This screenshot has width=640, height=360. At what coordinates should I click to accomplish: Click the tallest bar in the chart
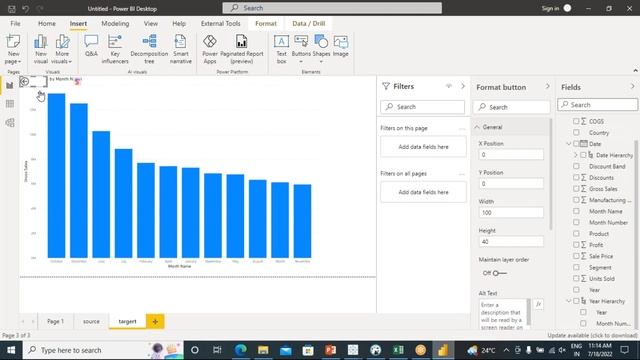click(56, 176)
